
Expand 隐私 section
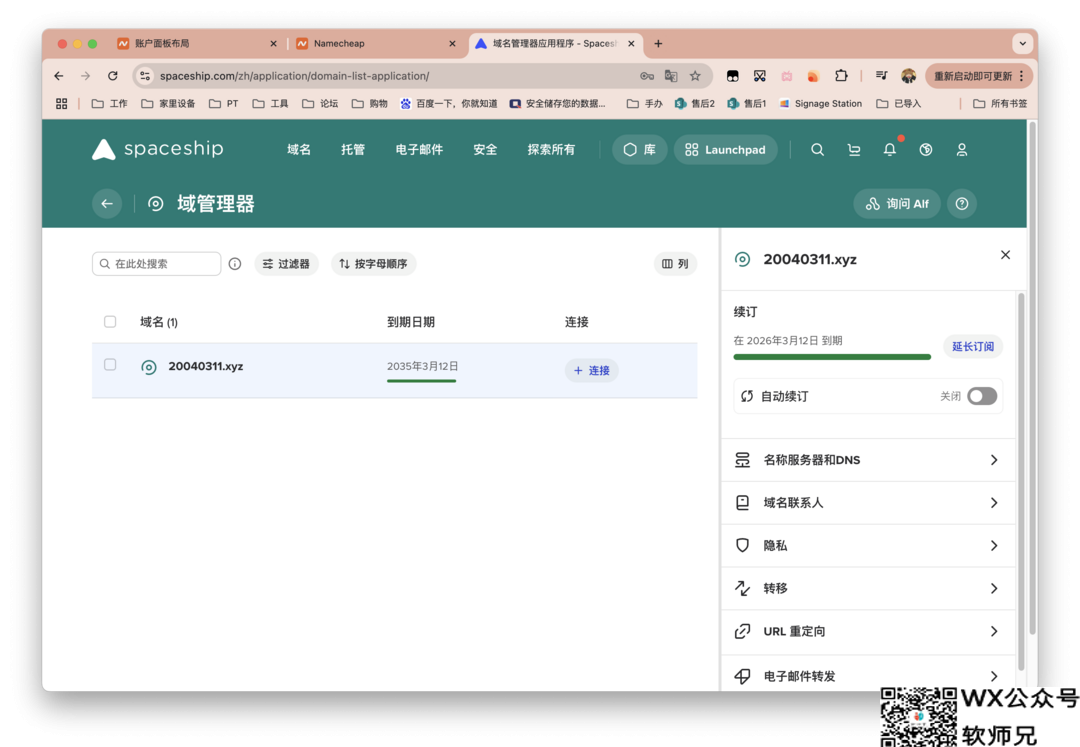[868, 545]
